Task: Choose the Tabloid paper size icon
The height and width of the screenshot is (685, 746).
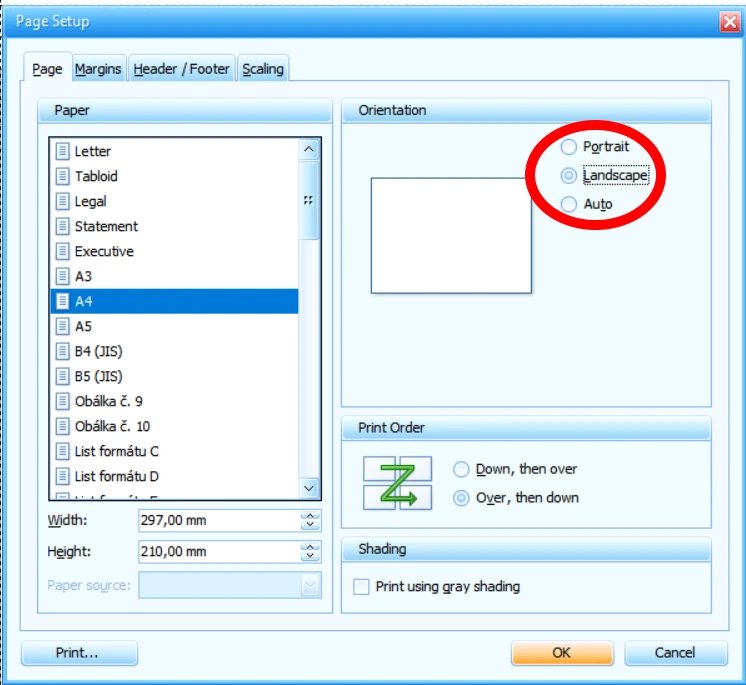Action: (62, 176)
